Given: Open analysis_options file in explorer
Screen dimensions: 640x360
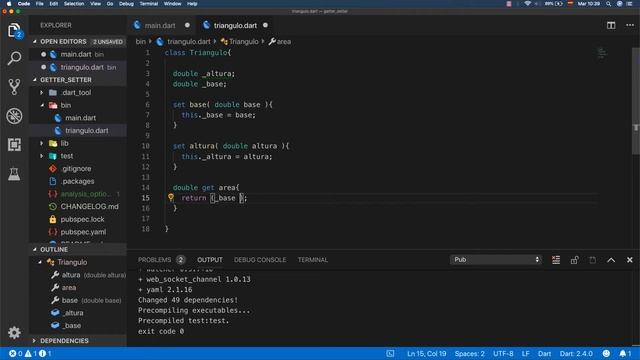Looking at the screenshot, I should pos(78,194).
